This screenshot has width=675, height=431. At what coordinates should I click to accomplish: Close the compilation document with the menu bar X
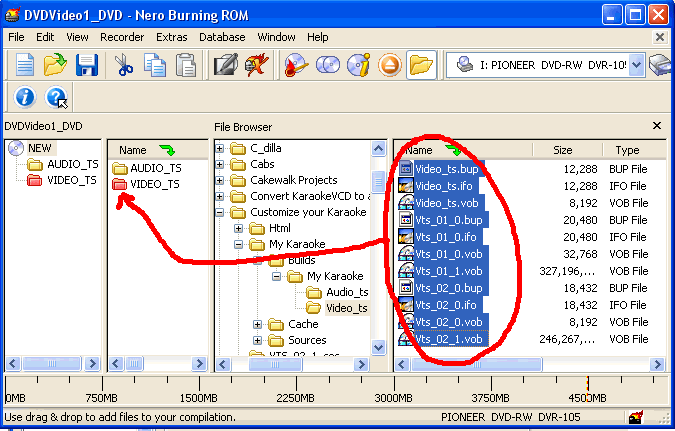coord(660,37)
